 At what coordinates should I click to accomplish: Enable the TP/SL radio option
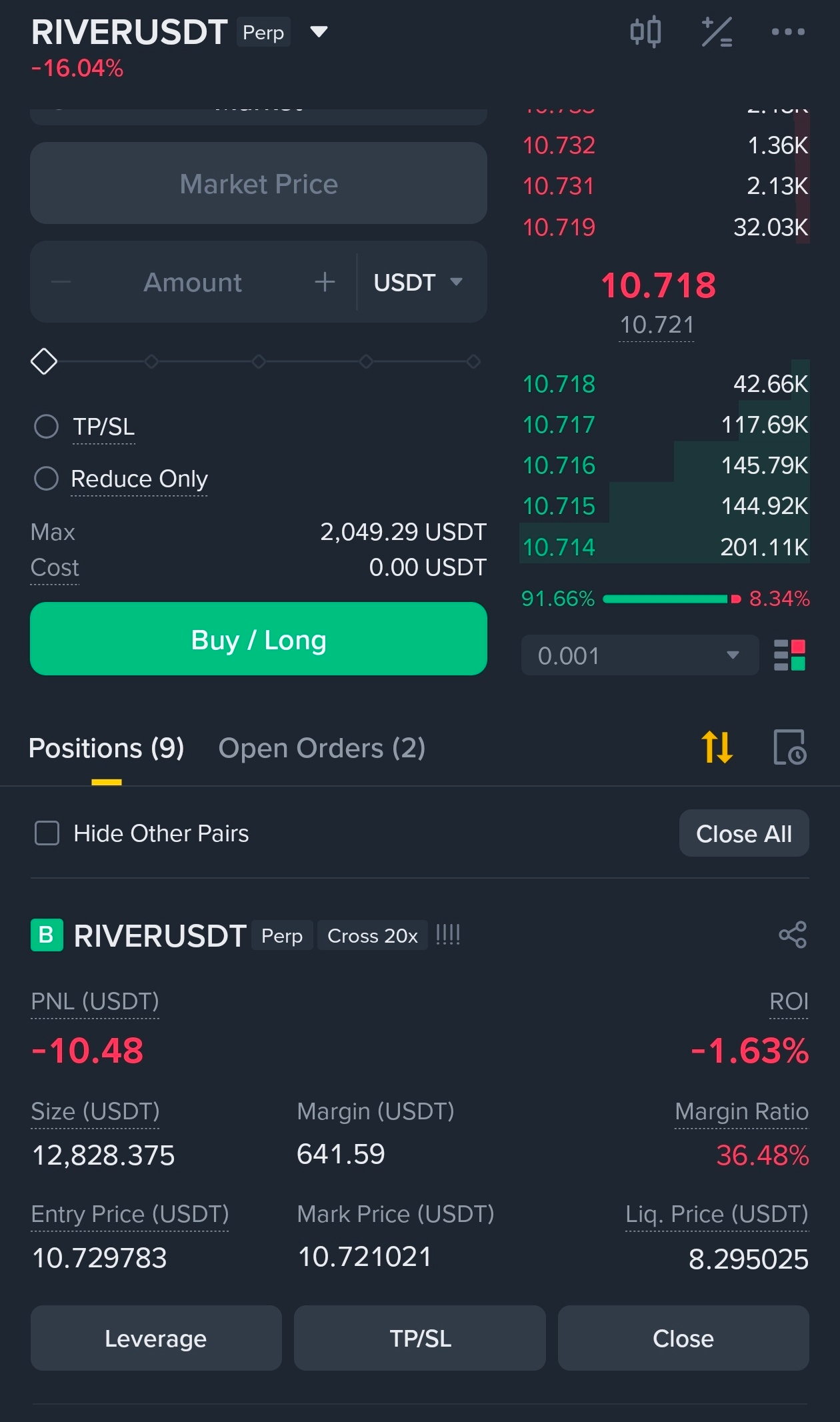click(47, 427)
